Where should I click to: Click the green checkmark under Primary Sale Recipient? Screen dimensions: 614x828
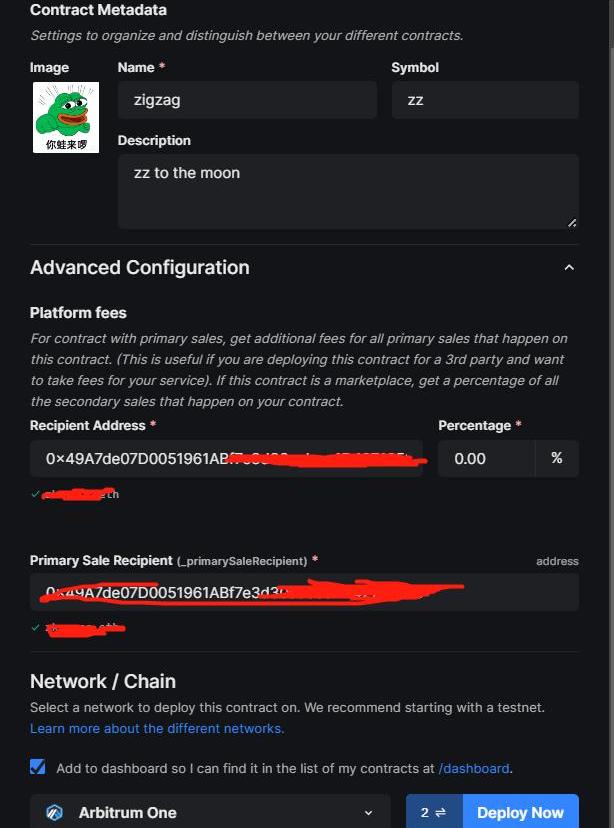click(x=36, y=628)
